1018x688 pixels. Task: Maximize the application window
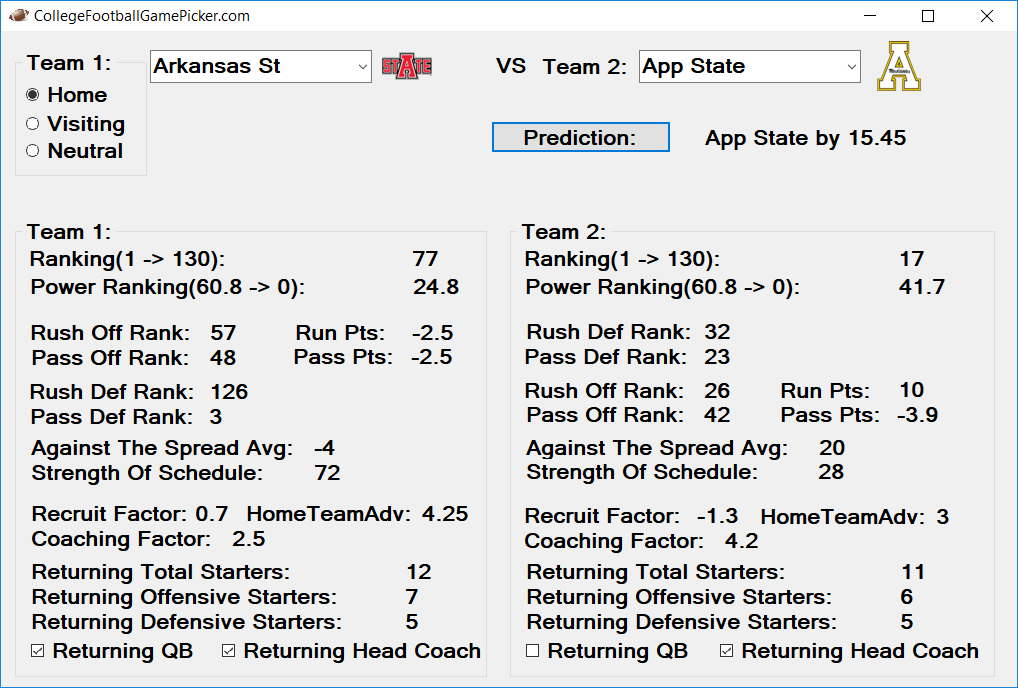coord(928,16)
